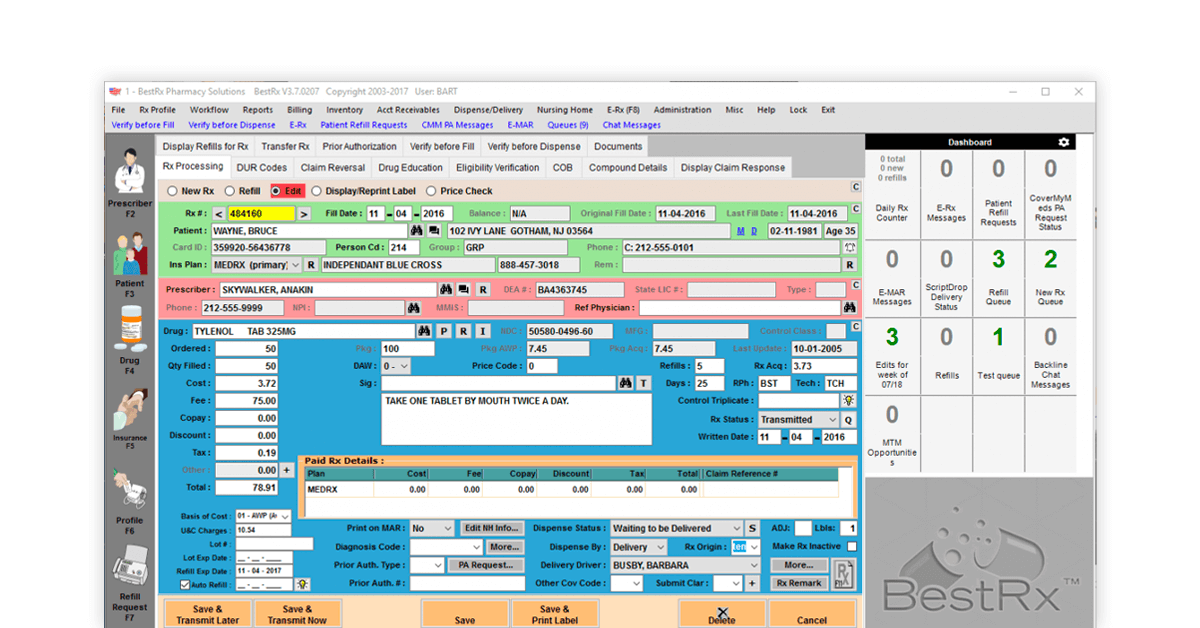
Task: Open the Queues (9) link
Action: coord(568,125)
